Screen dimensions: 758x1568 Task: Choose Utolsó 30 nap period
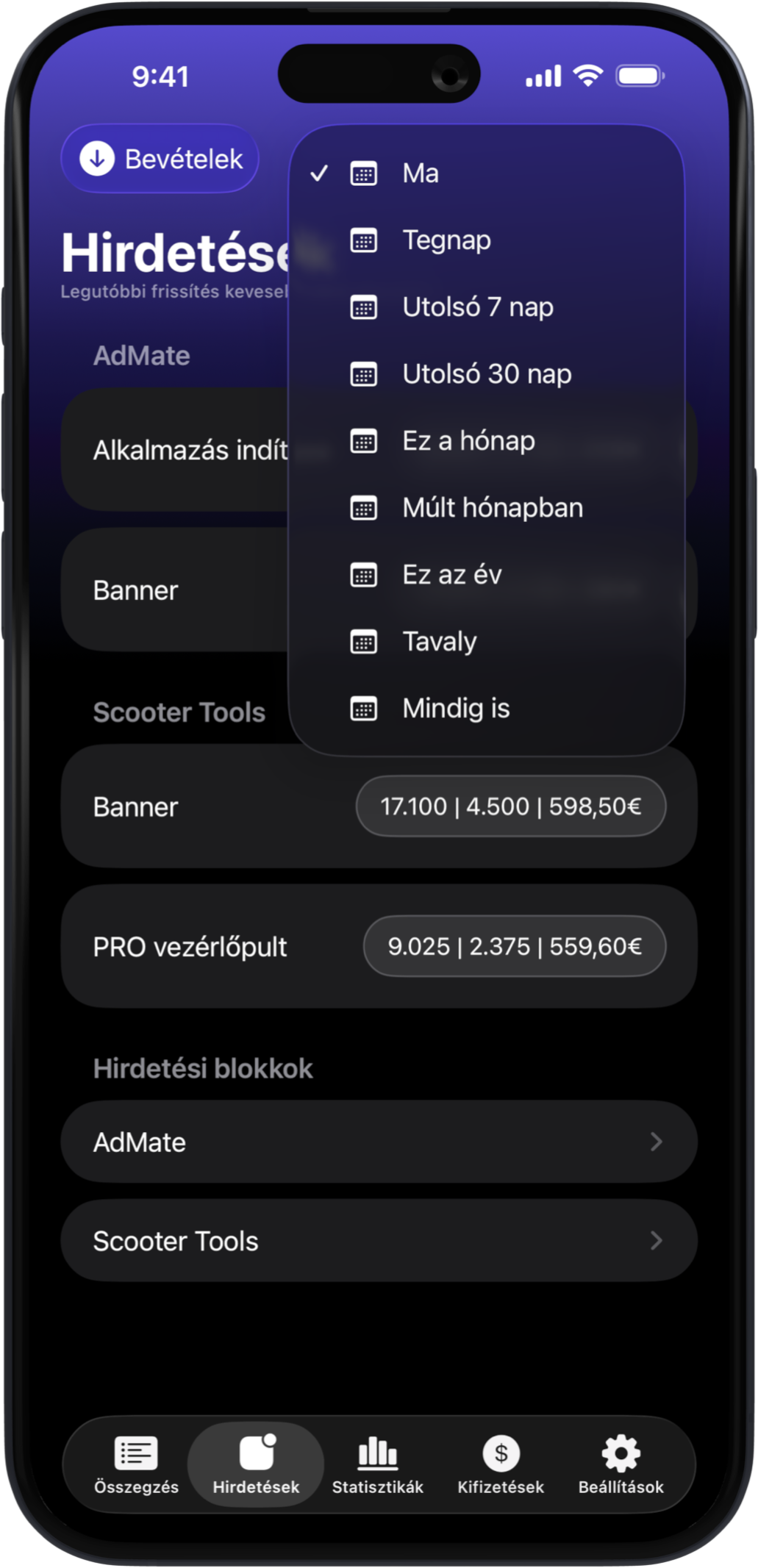point(487,374)
